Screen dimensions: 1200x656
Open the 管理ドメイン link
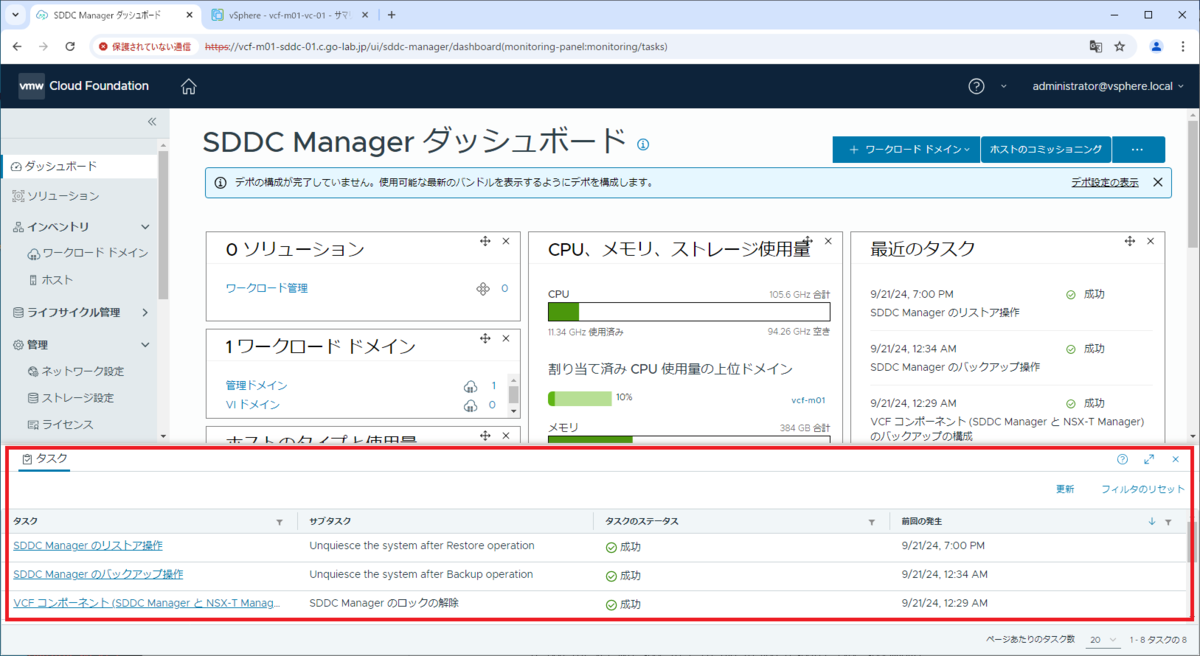pos(257,385)
